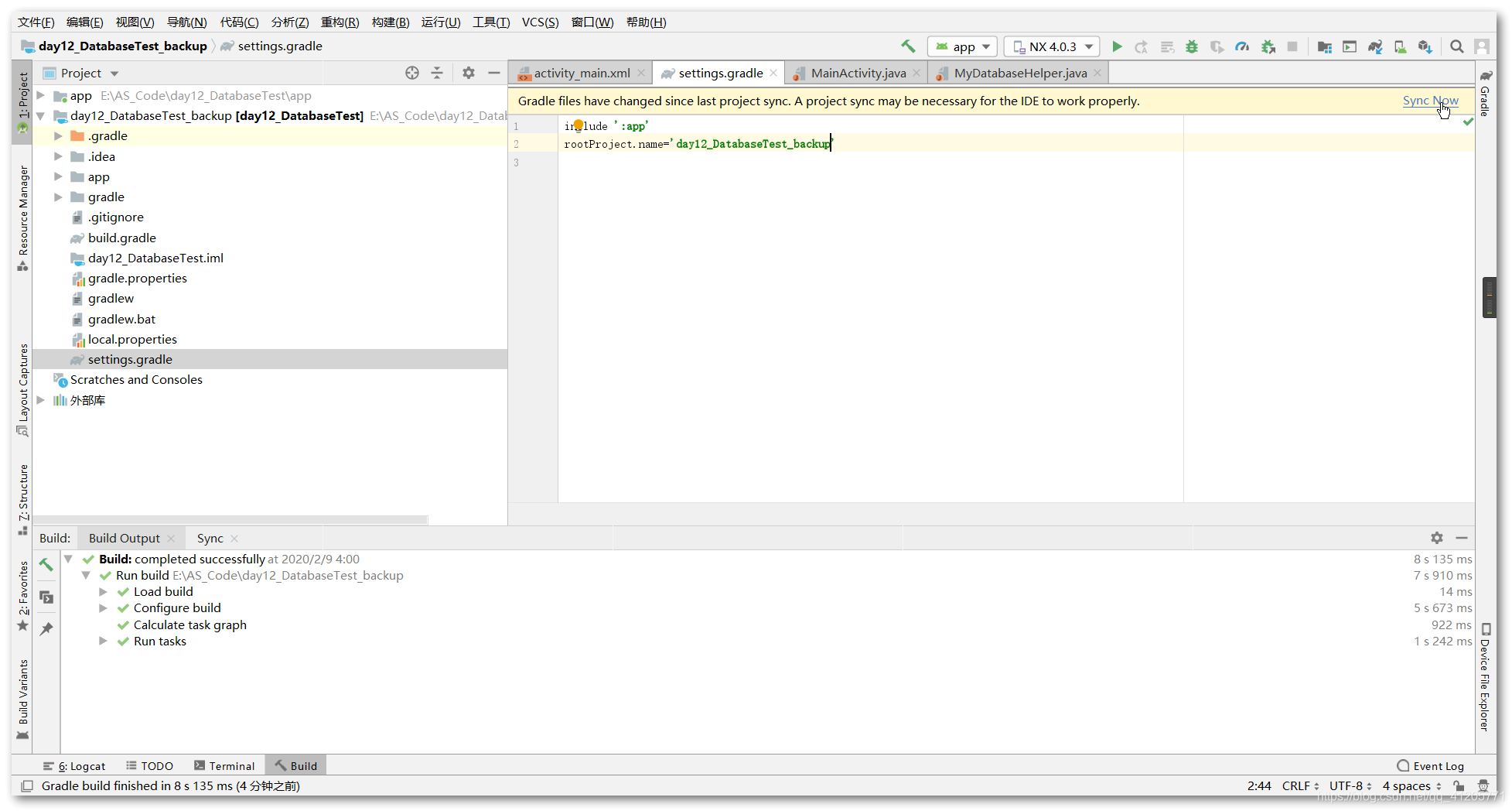
Task: Open the Profiler gauge icon
Action: point(1242,46)
